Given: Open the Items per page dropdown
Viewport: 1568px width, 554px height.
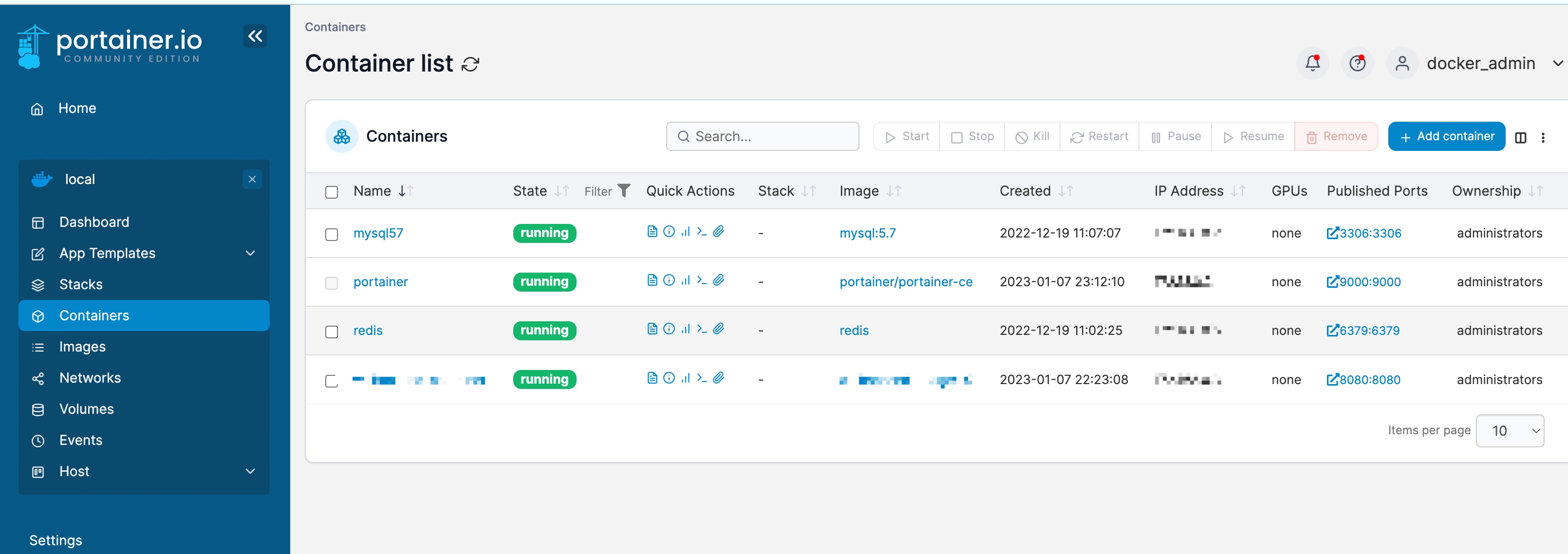Looking at the screenshot, I should click(1509, 431).
